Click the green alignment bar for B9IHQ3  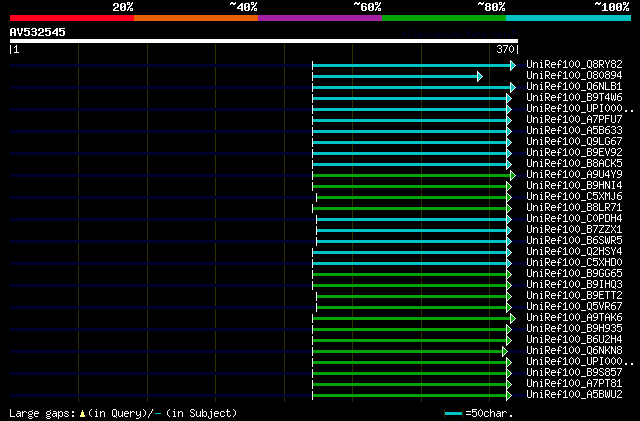coord(412,286)
